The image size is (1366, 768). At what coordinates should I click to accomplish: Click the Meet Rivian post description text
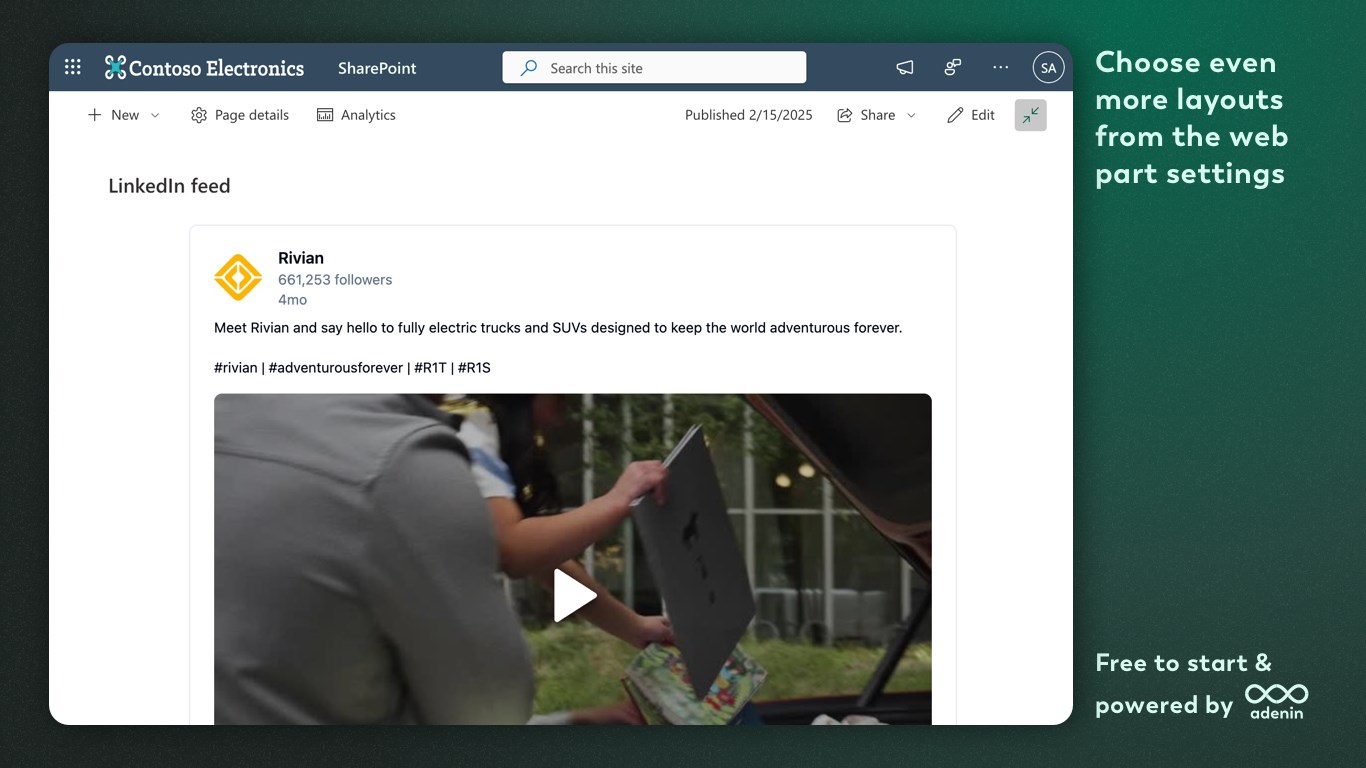558,328
